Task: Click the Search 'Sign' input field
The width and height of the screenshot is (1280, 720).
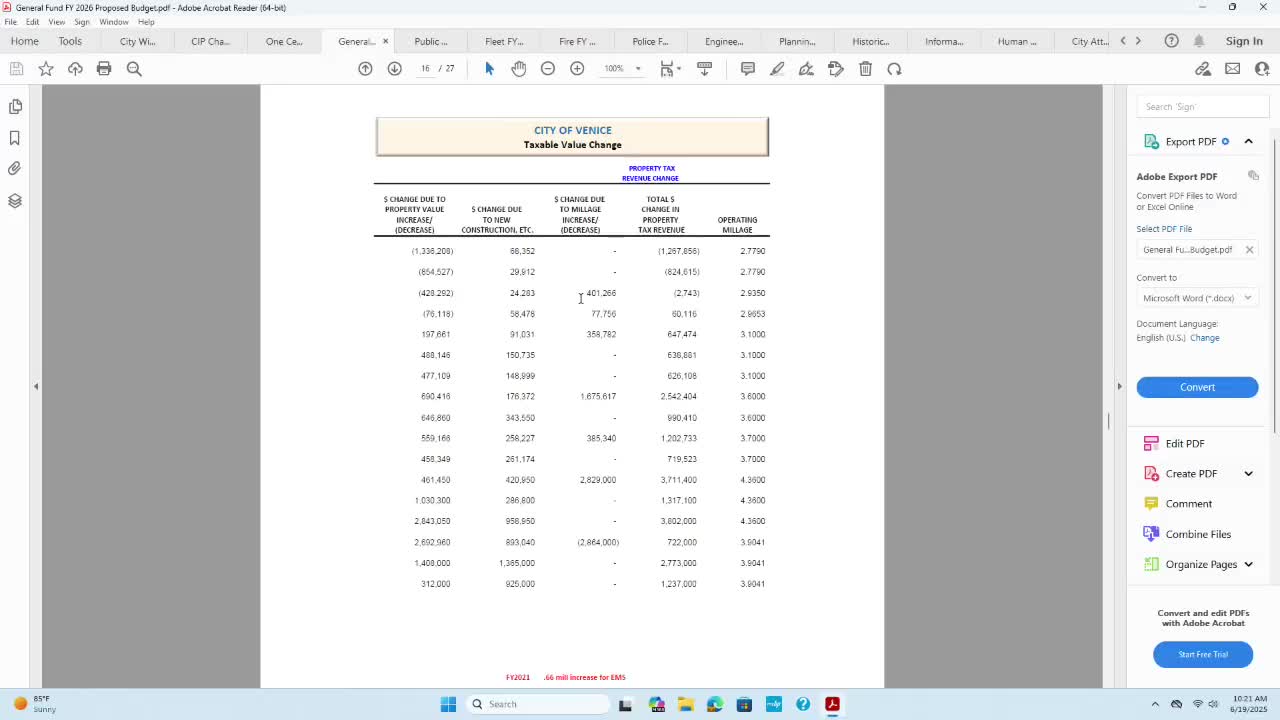Action: pyautogui.click(x=1204, y=106)
